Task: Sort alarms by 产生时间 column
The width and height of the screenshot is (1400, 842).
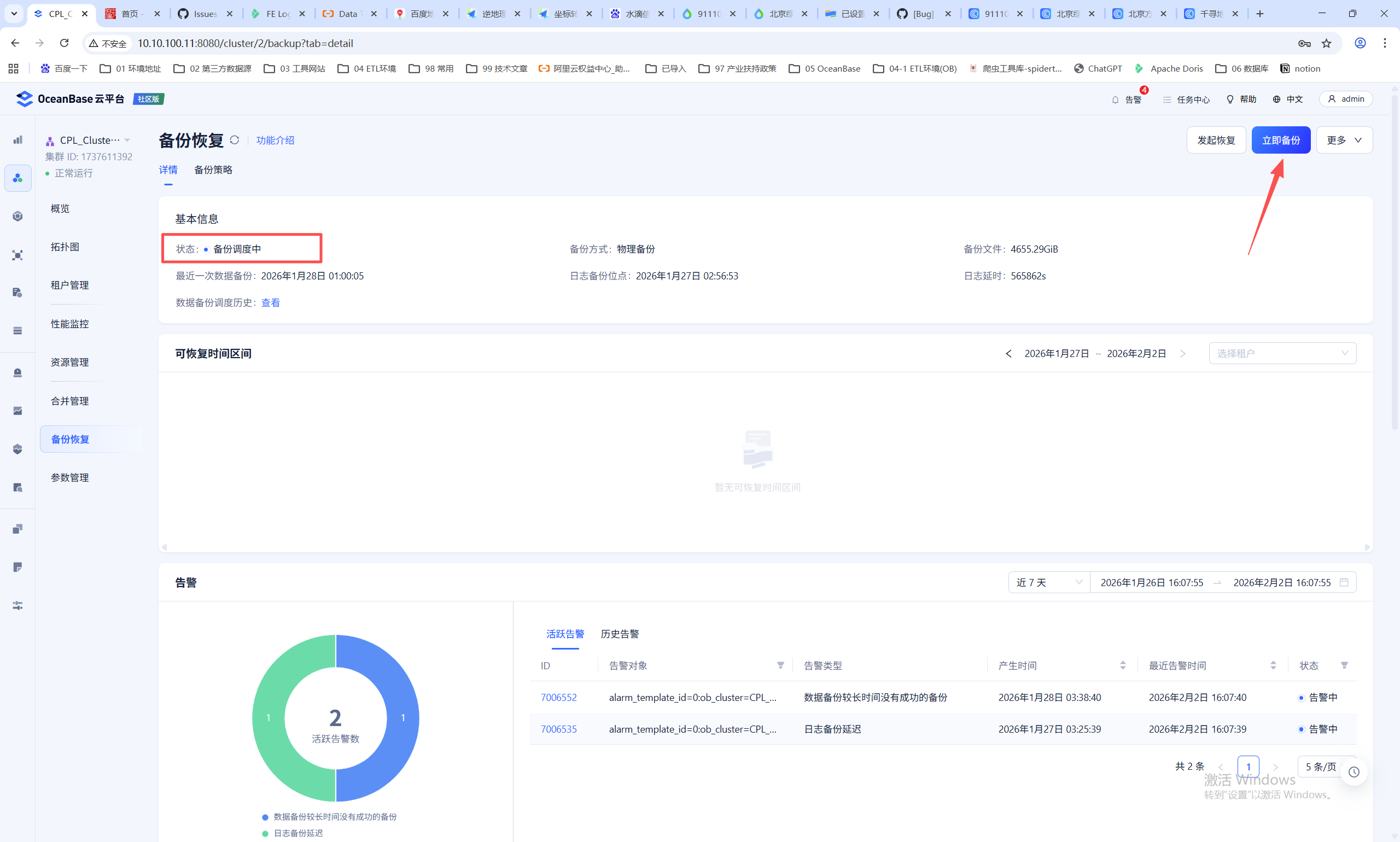Action: (x=1123, y=665)
